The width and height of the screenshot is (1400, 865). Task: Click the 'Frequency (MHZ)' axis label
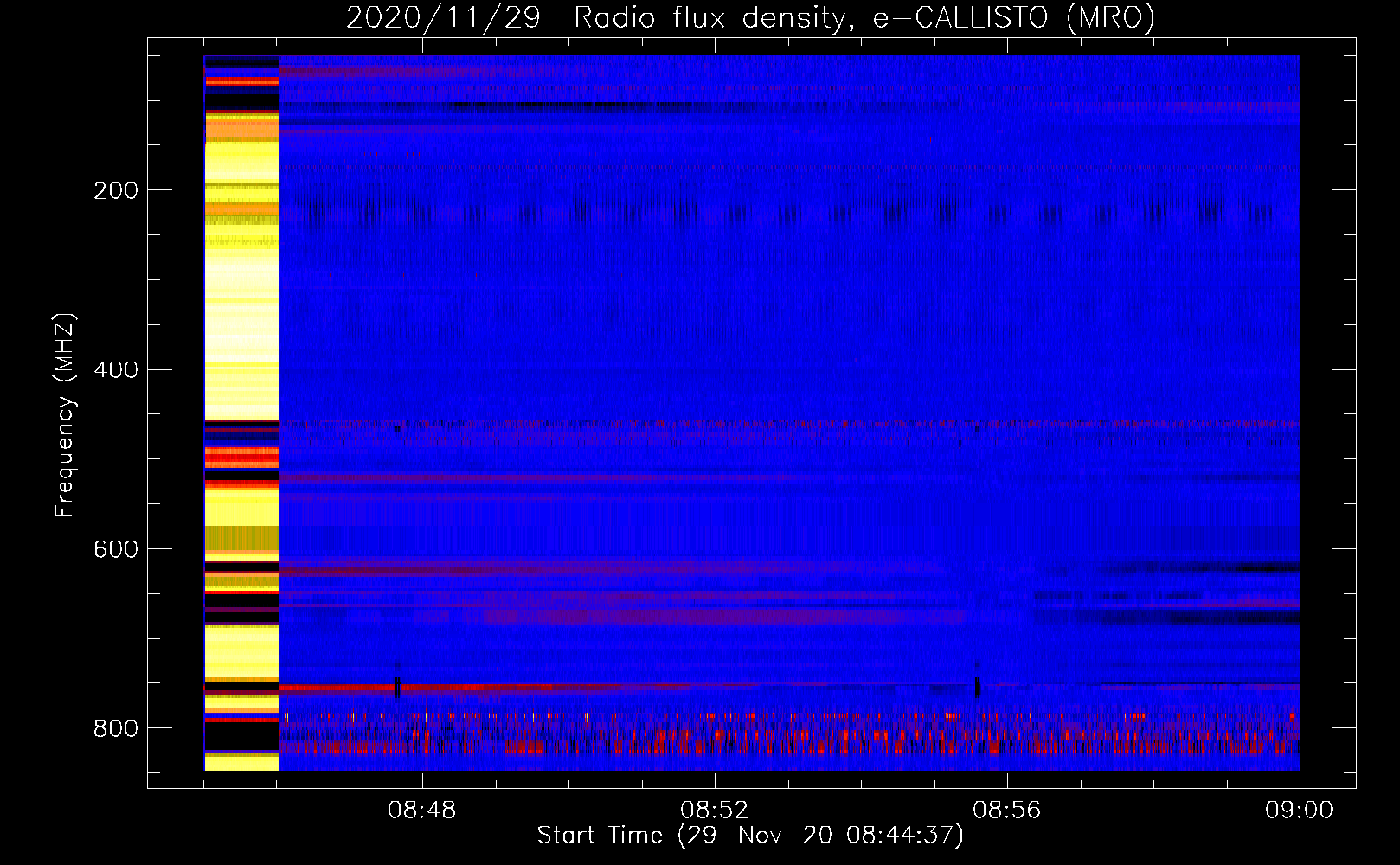tap(65, 415)
